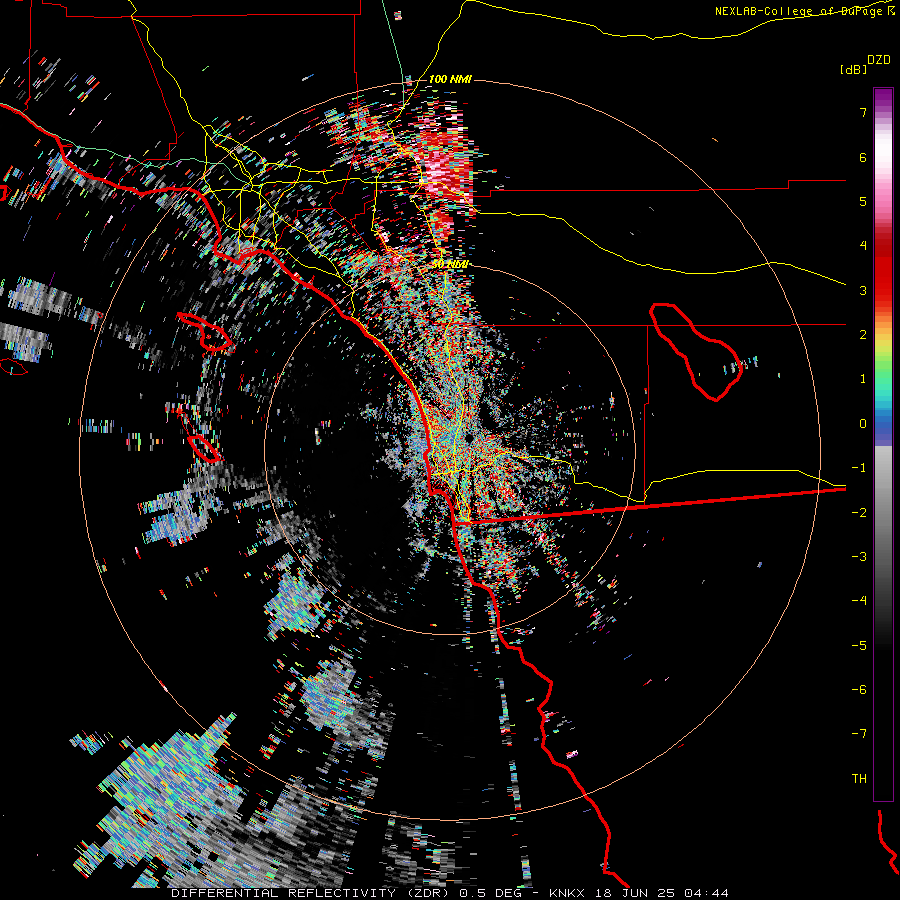Click the -5 value on the dB scale
The width and height of the screenshot is (900, 900).
pyautogui.click(x=859, y=646)
